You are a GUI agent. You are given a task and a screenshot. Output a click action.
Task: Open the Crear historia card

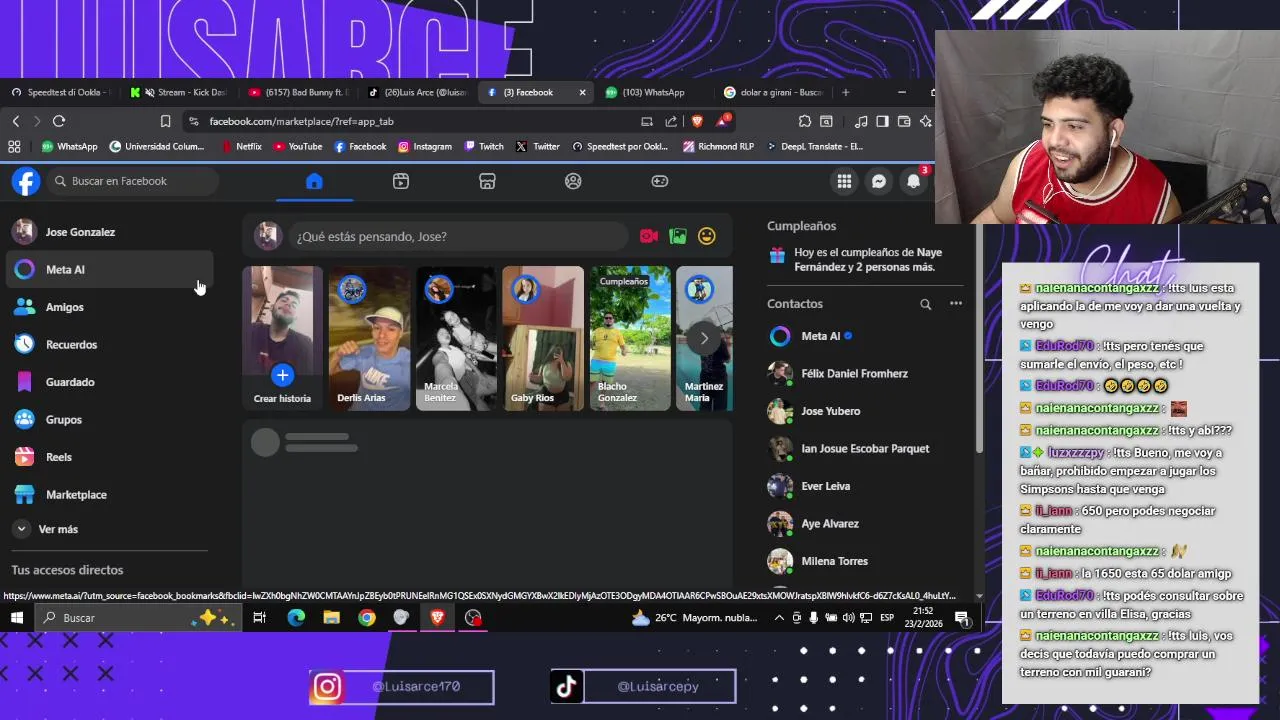point(282,338)
